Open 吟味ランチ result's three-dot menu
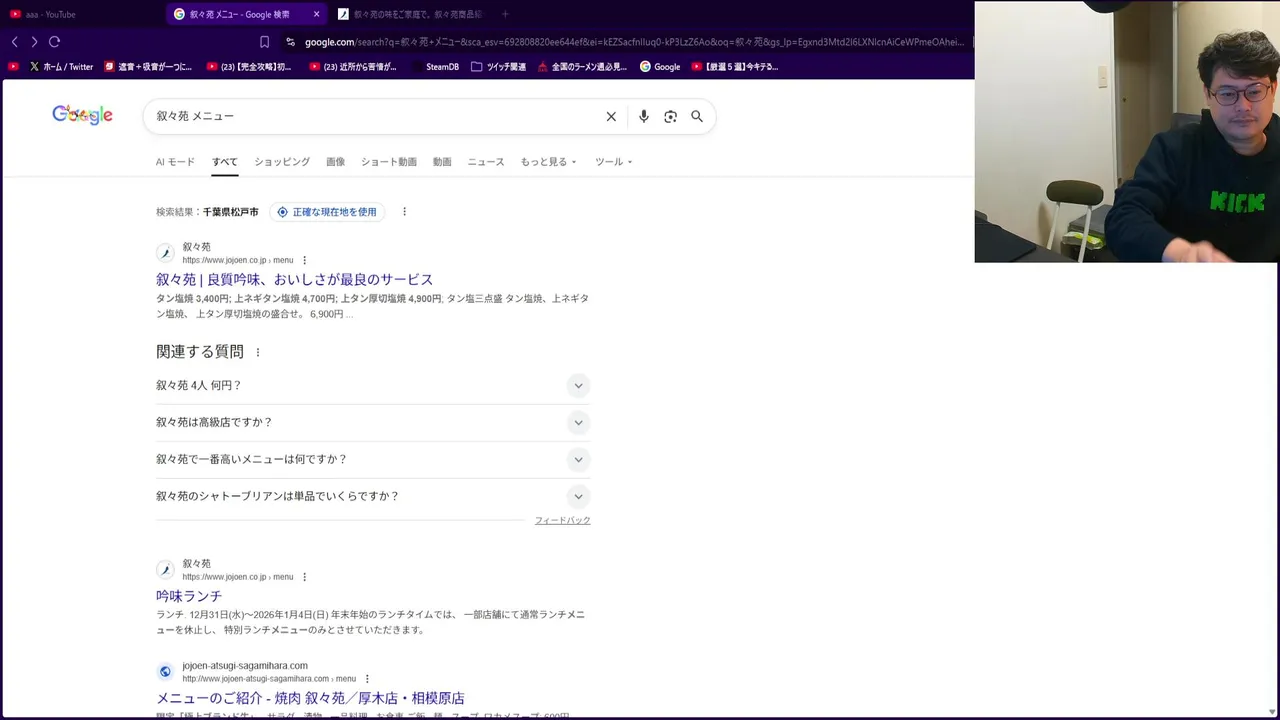Viewport: 1280px width, 720px height. point(305,577)
